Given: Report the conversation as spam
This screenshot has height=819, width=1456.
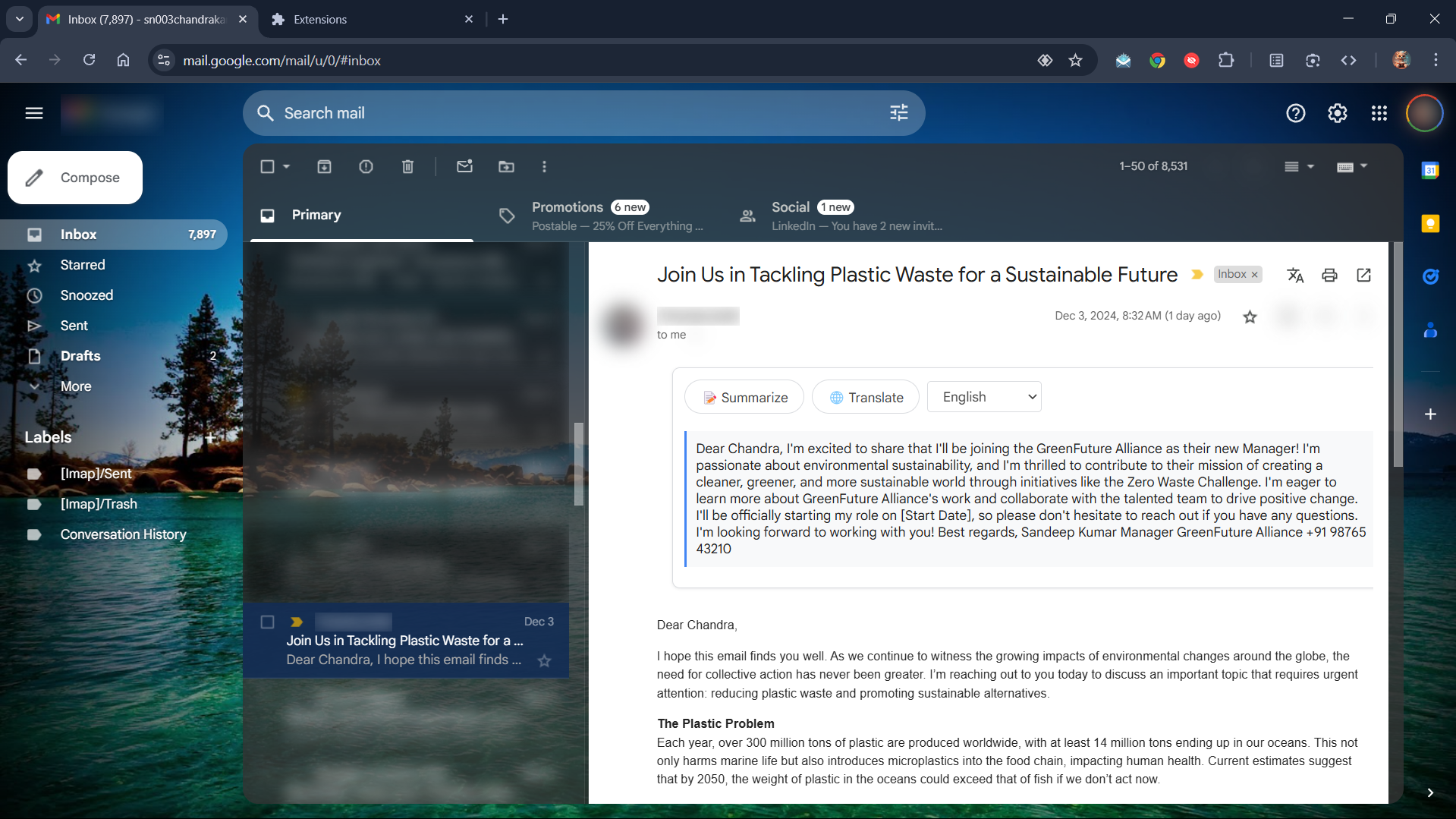Looking at the screenshot, I should pos(366,166).
